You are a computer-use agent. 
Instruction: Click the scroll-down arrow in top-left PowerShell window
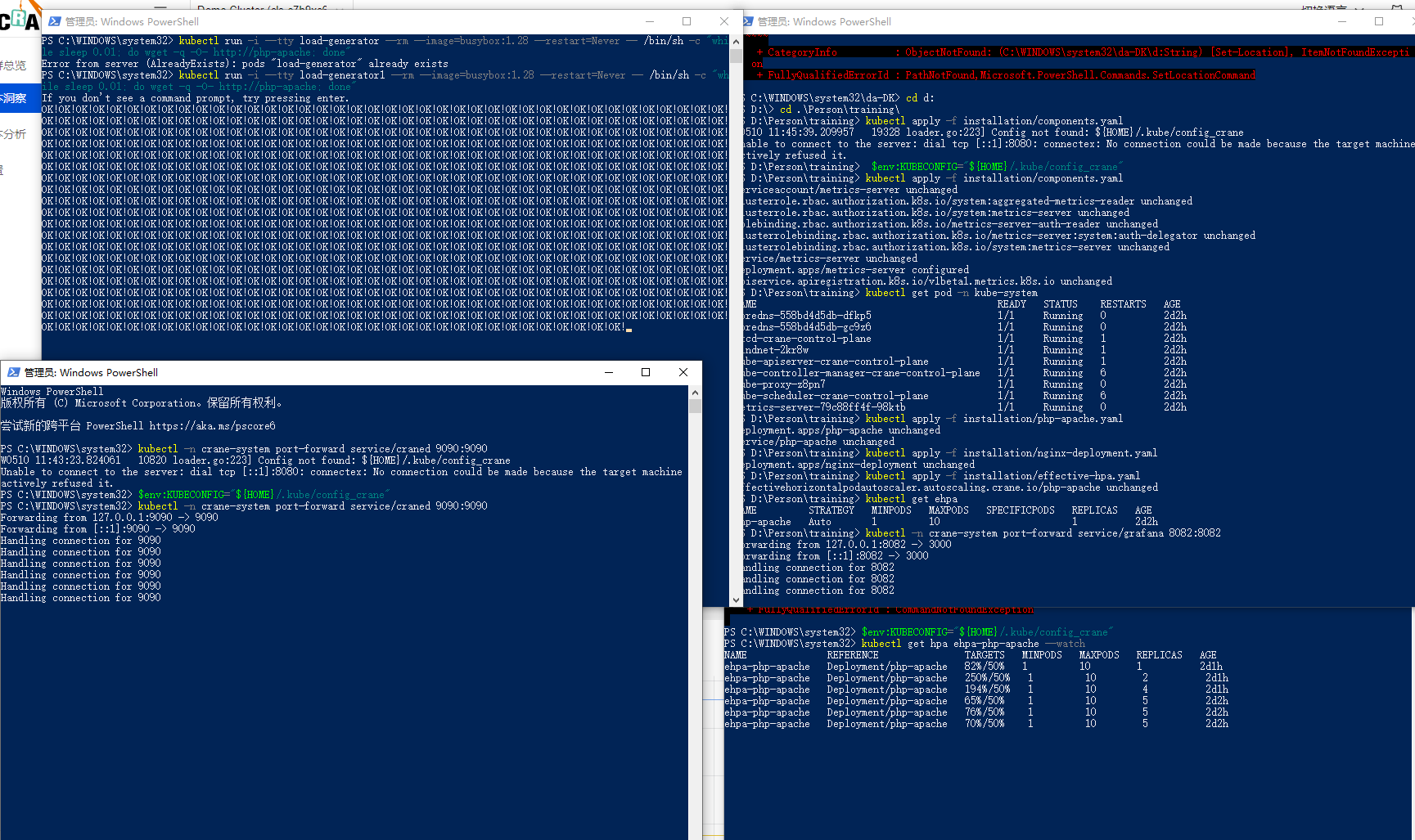[736, 600]
